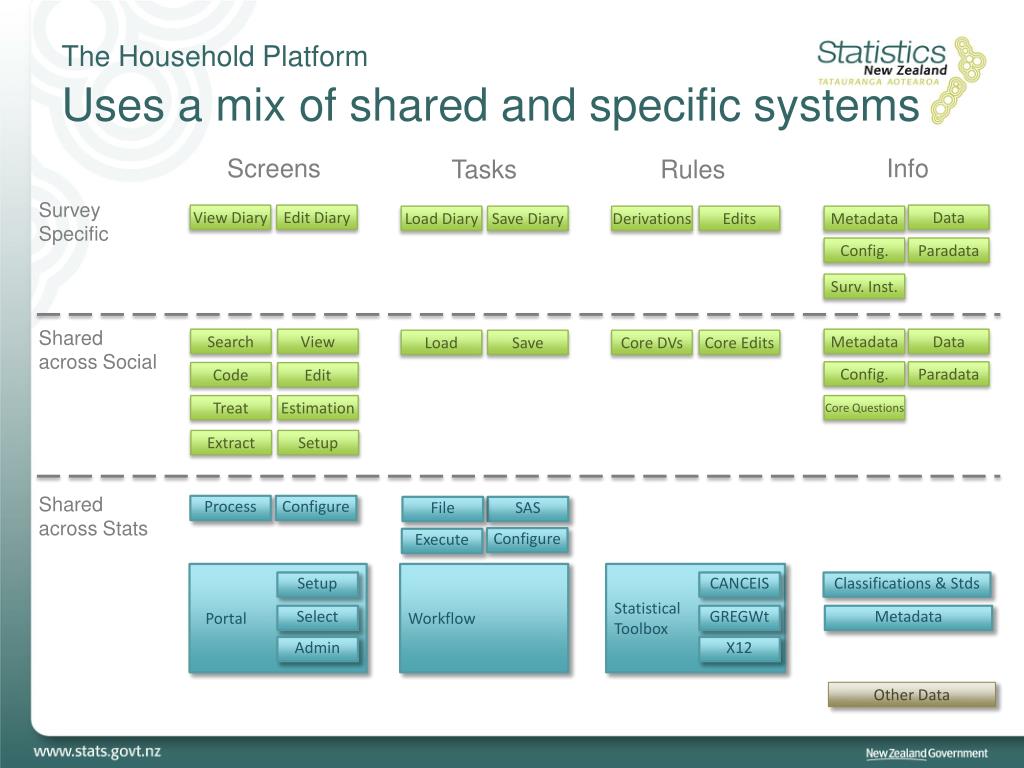Viewport: 1024px width, 768px height.
Task: Select the green Setup box beside Extract
Action: [x=317, y=443]
